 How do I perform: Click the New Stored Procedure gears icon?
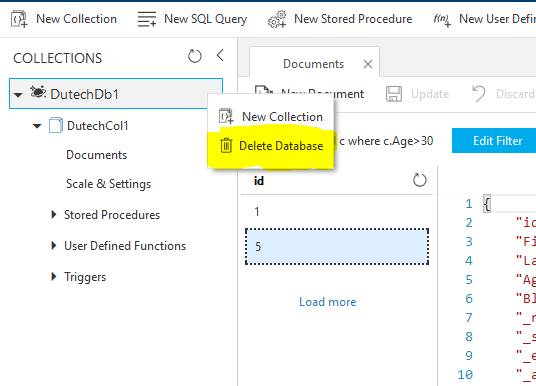(x=277, y=19)
